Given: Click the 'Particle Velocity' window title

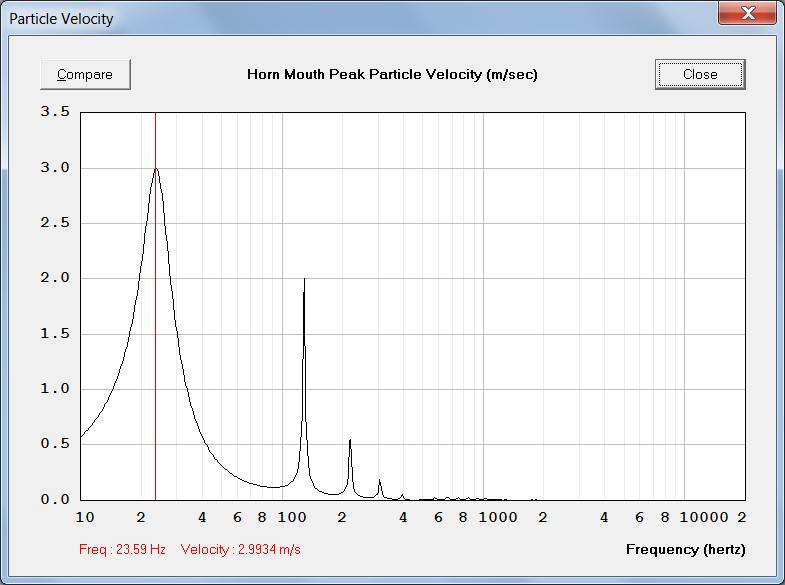Looking at the screenshot, I should click(x=61, y=19).
